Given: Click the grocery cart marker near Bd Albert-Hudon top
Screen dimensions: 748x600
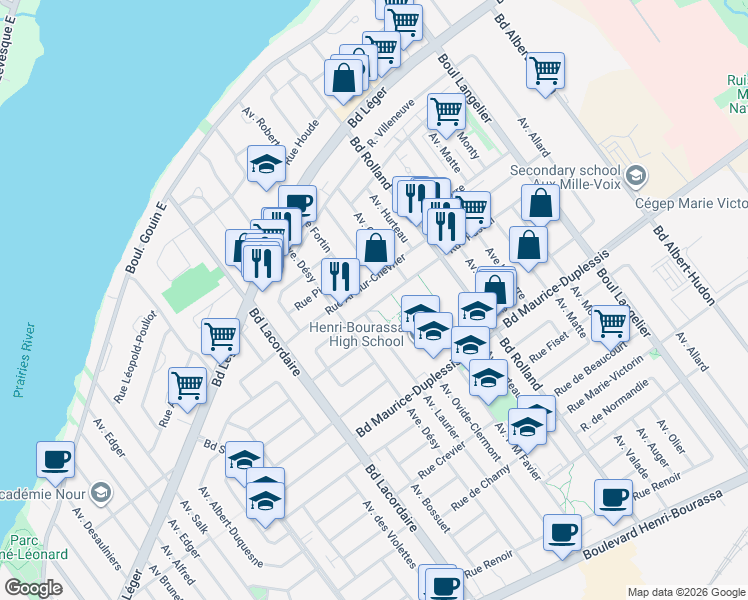Looking at the screenshot, I should pyautogui.click(x=545, y=72).
